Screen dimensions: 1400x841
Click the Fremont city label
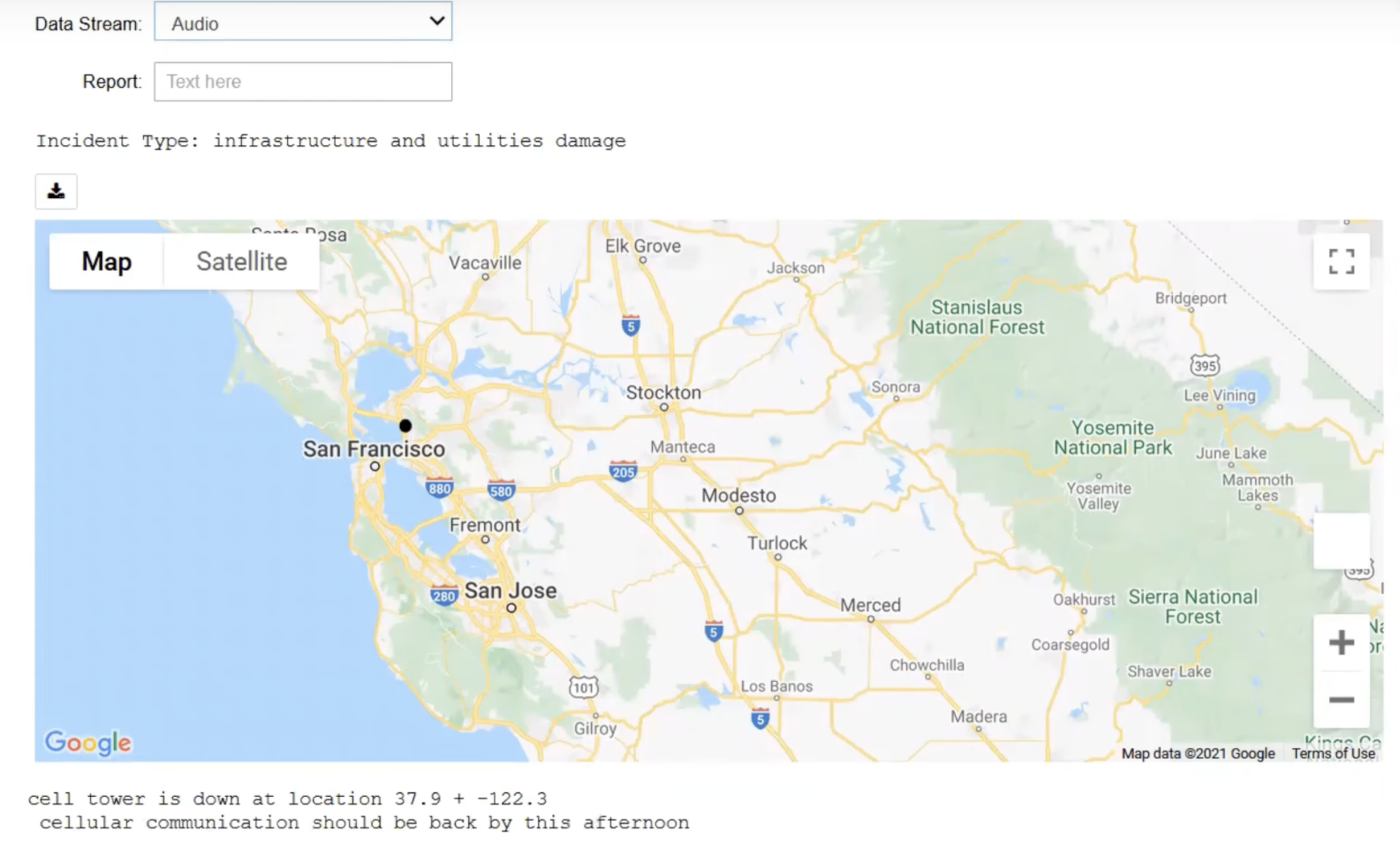(x=485, y=525)
